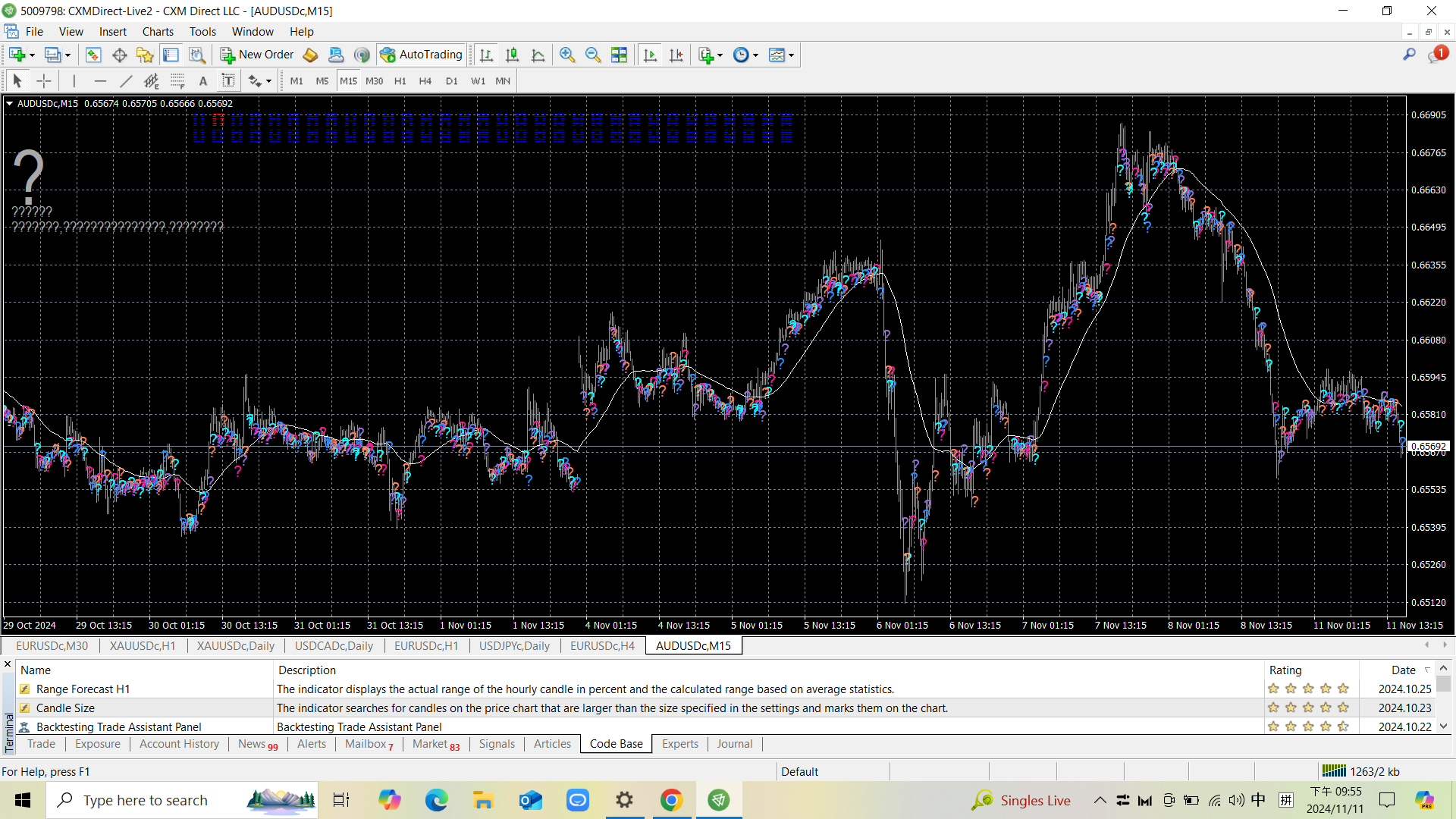Select the Text label tool

pos(227,81)
